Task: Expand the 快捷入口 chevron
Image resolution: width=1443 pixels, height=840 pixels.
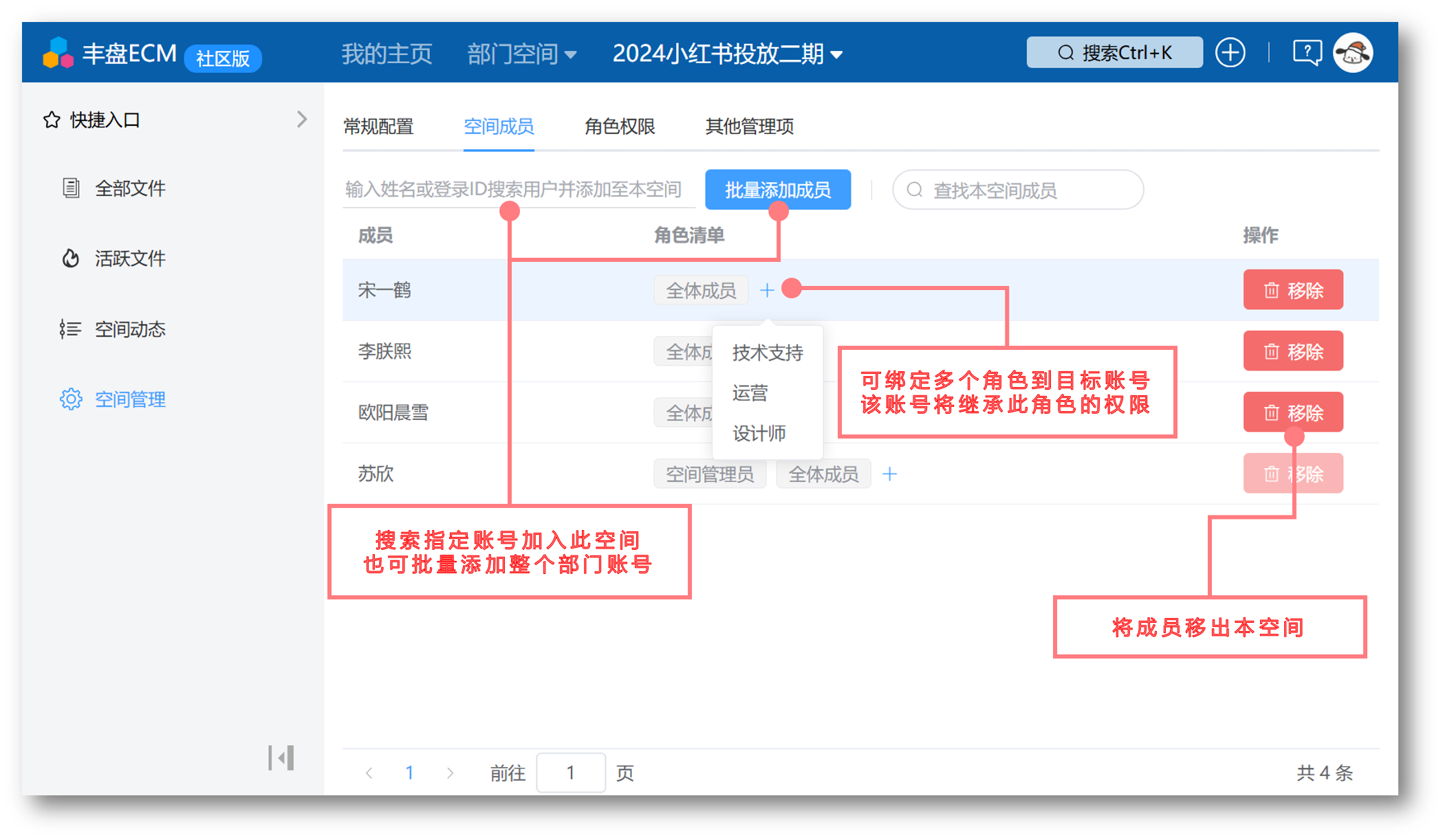Action: point(301,120)
